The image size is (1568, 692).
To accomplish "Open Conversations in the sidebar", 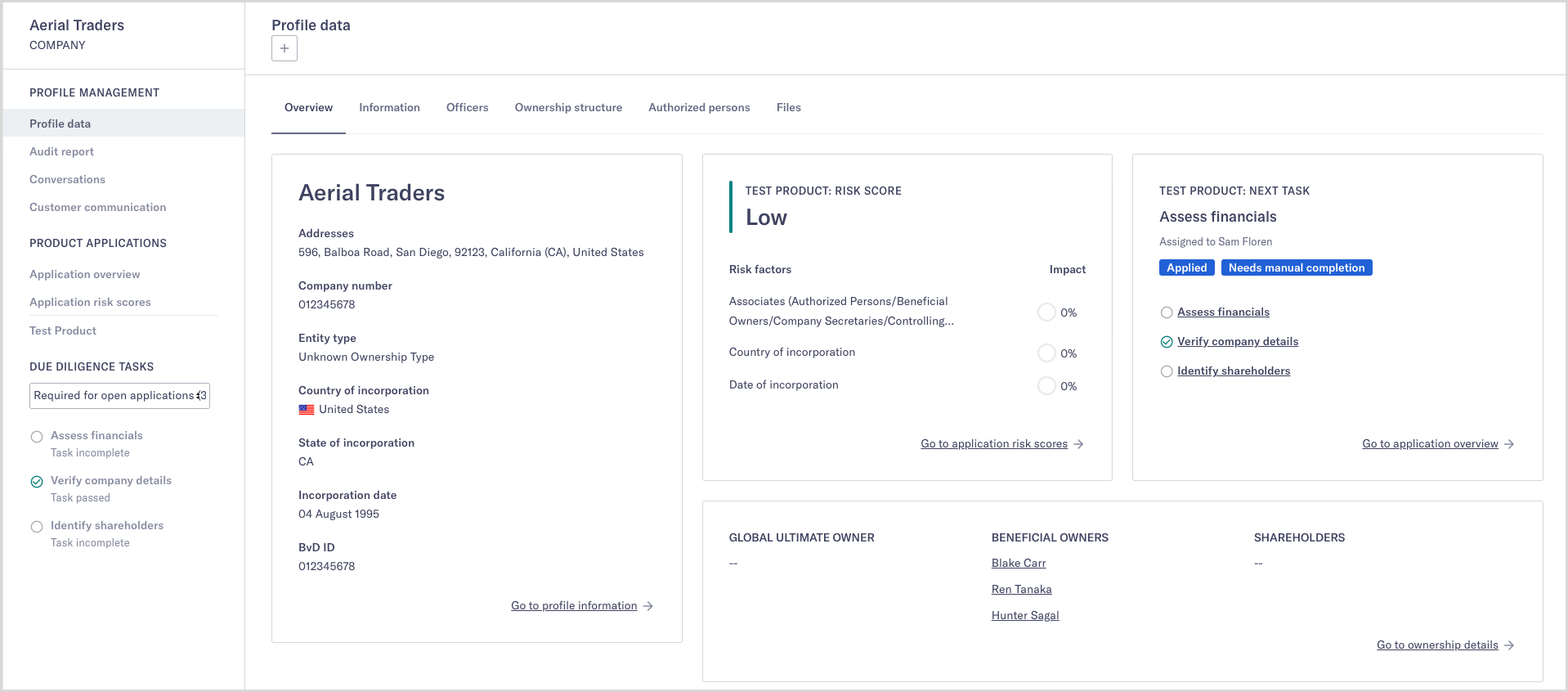I will point(67,179).
